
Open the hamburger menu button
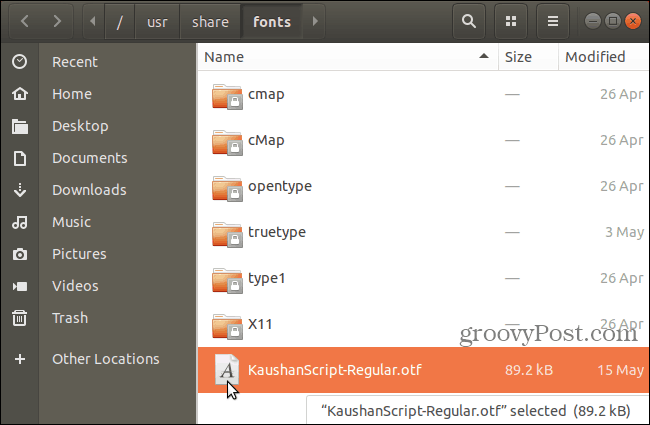[x=553, y=21]
